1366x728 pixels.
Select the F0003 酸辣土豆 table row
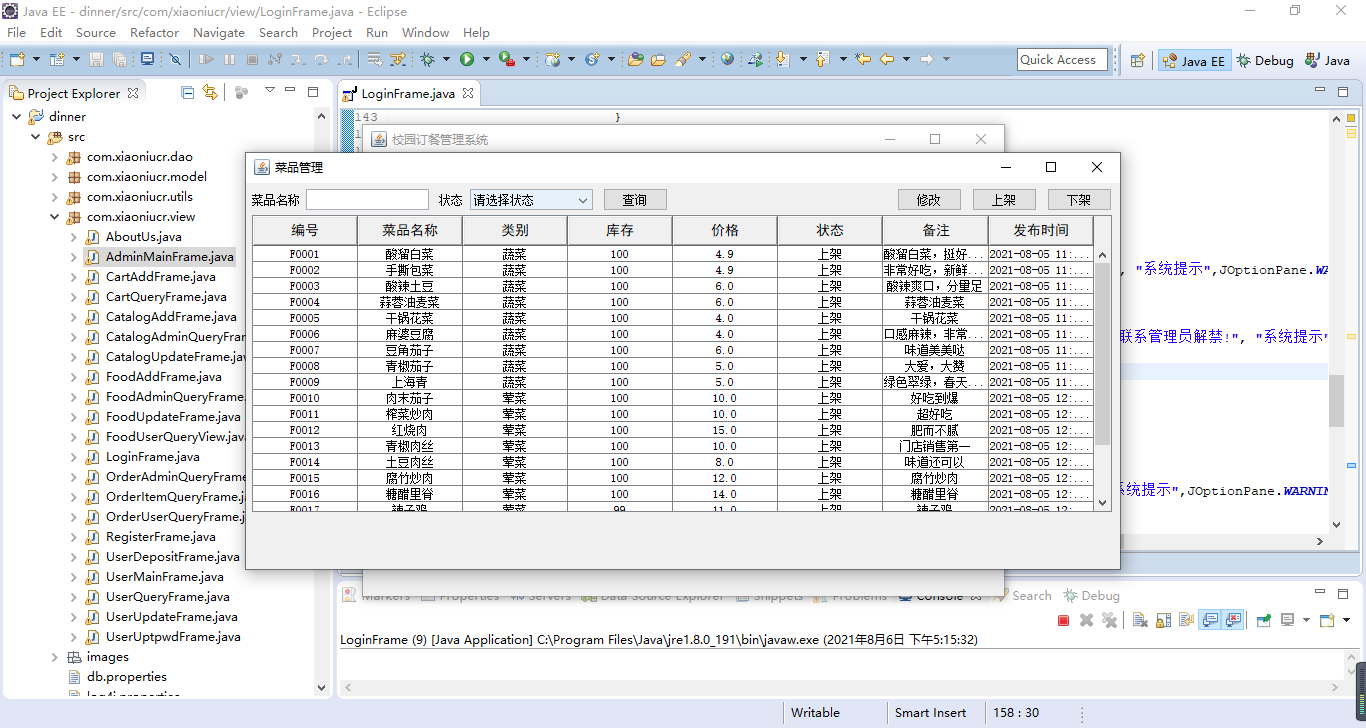coord(673,286)
